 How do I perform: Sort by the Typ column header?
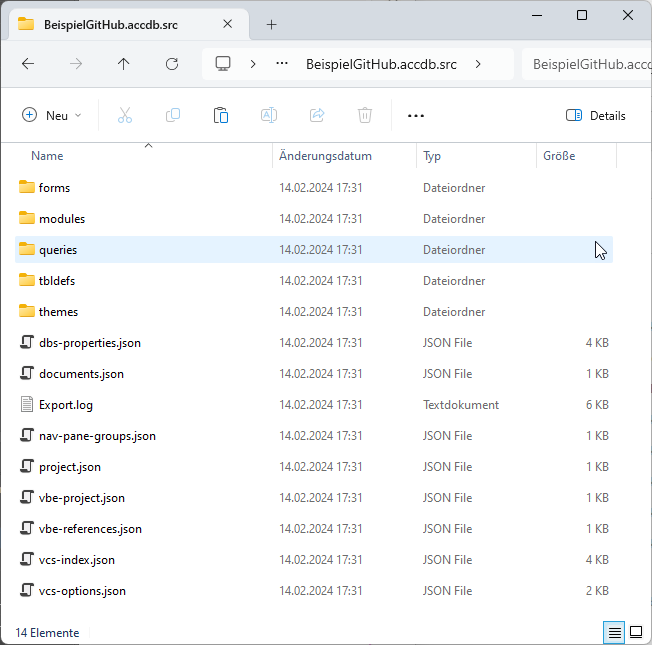click(x=432, y=156)
